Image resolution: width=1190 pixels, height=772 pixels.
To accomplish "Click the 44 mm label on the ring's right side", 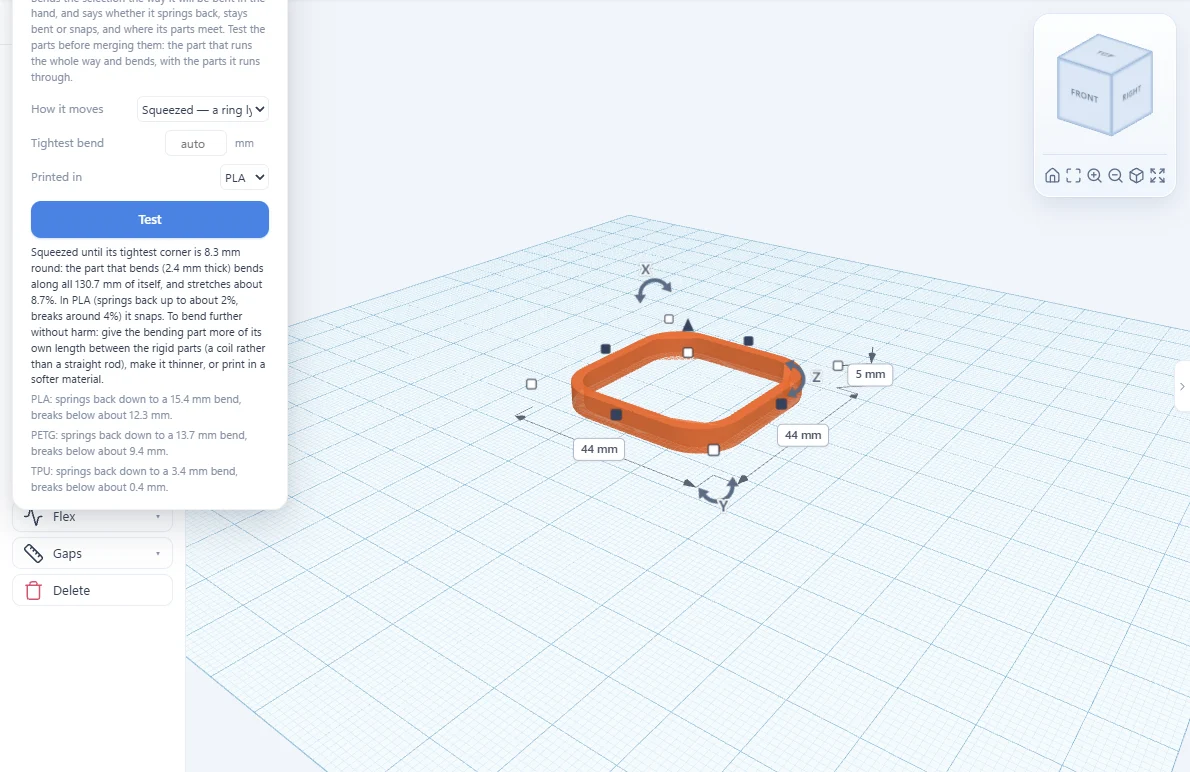I will (x=803, y=435).
